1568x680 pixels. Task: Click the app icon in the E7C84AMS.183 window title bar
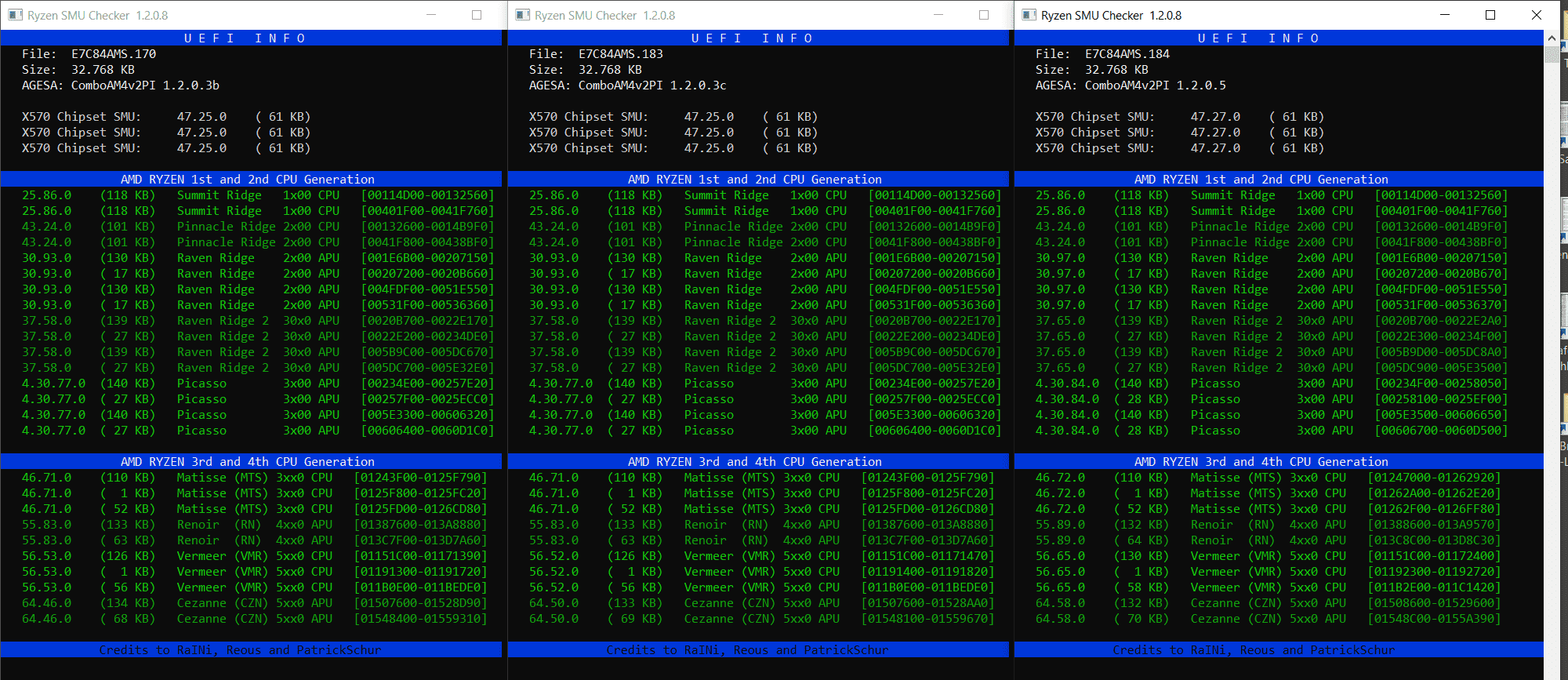523,15
